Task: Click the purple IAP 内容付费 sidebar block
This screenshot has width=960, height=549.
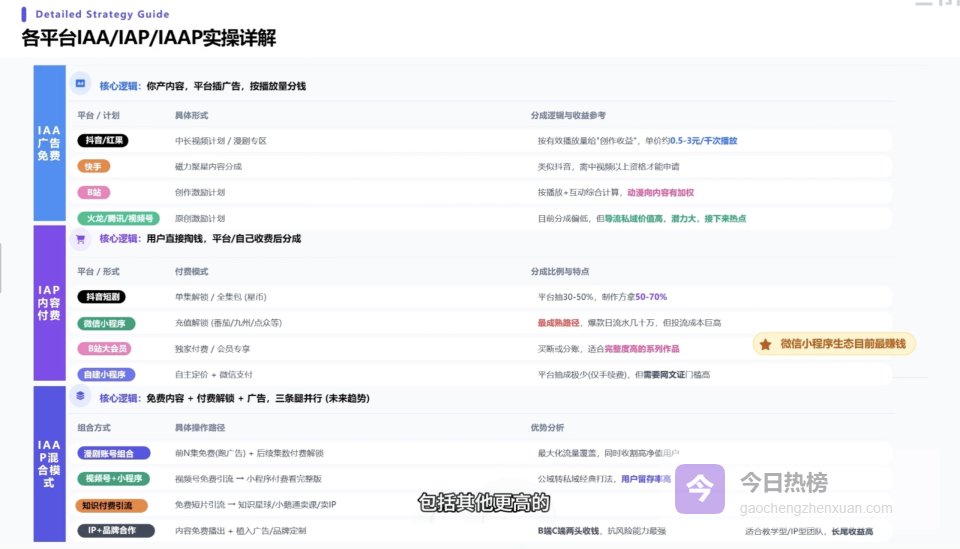Action: click(50, 303)
